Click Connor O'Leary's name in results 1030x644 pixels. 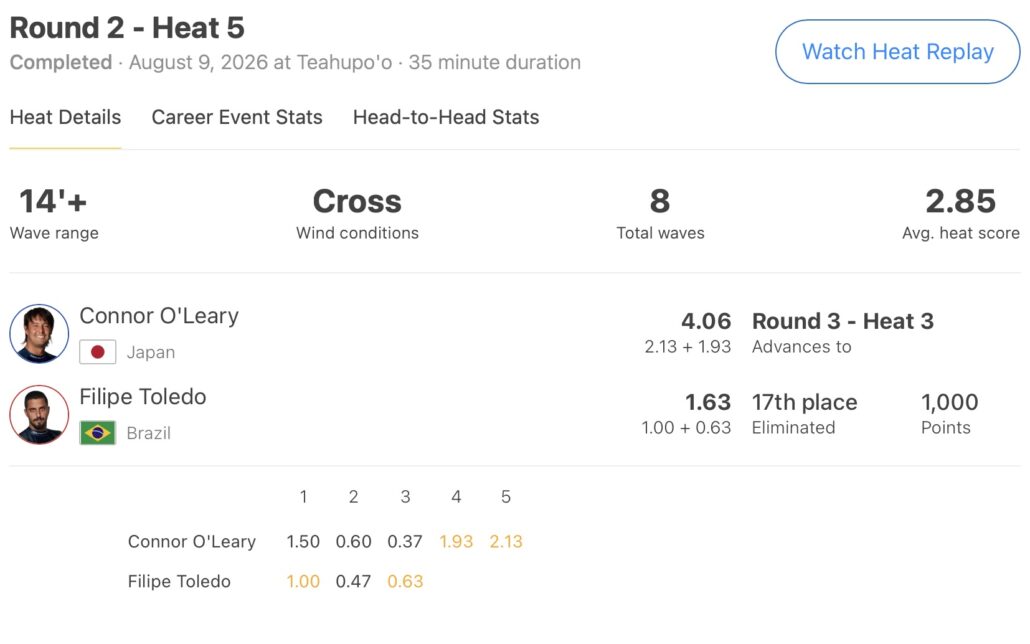click(159, 315)
